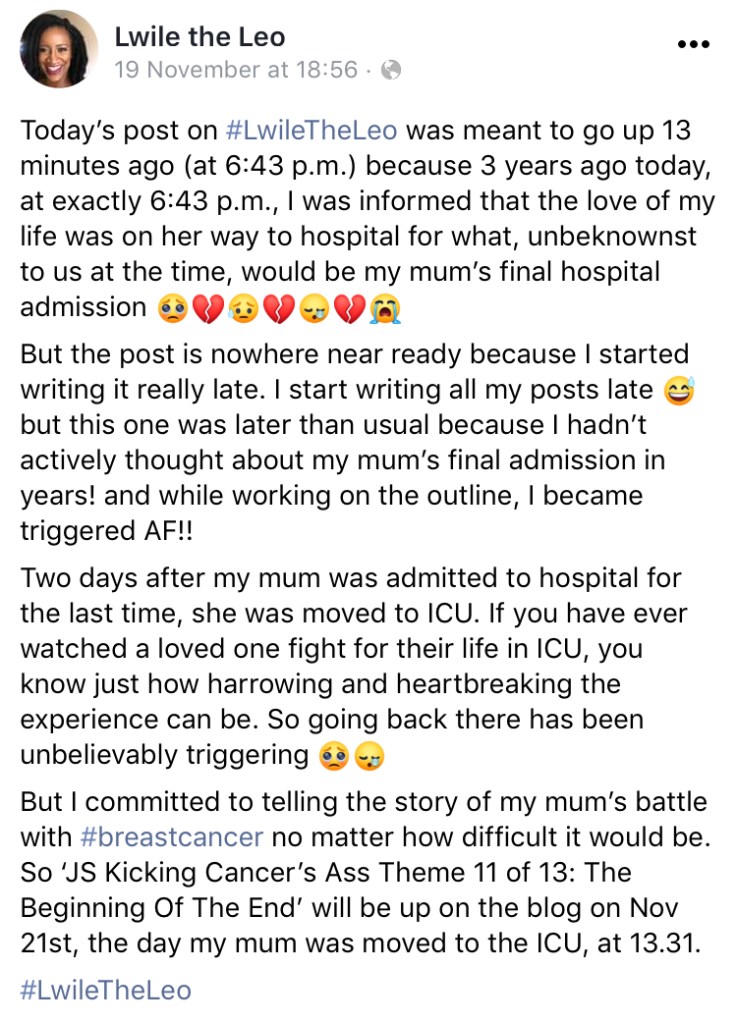The image size is (737, 1023).
Task: Tap the text 'triggered AF!!'
Action: (108, 531)
